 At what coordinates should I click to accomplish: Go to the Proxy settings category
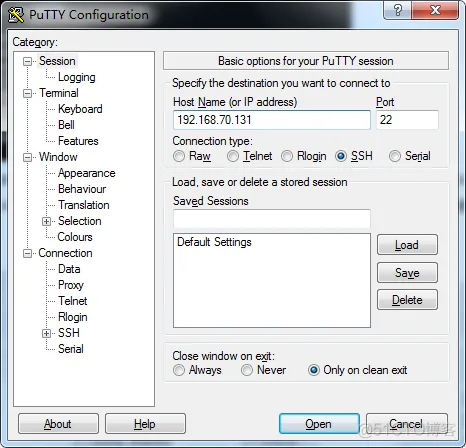[x=71, y=285]
